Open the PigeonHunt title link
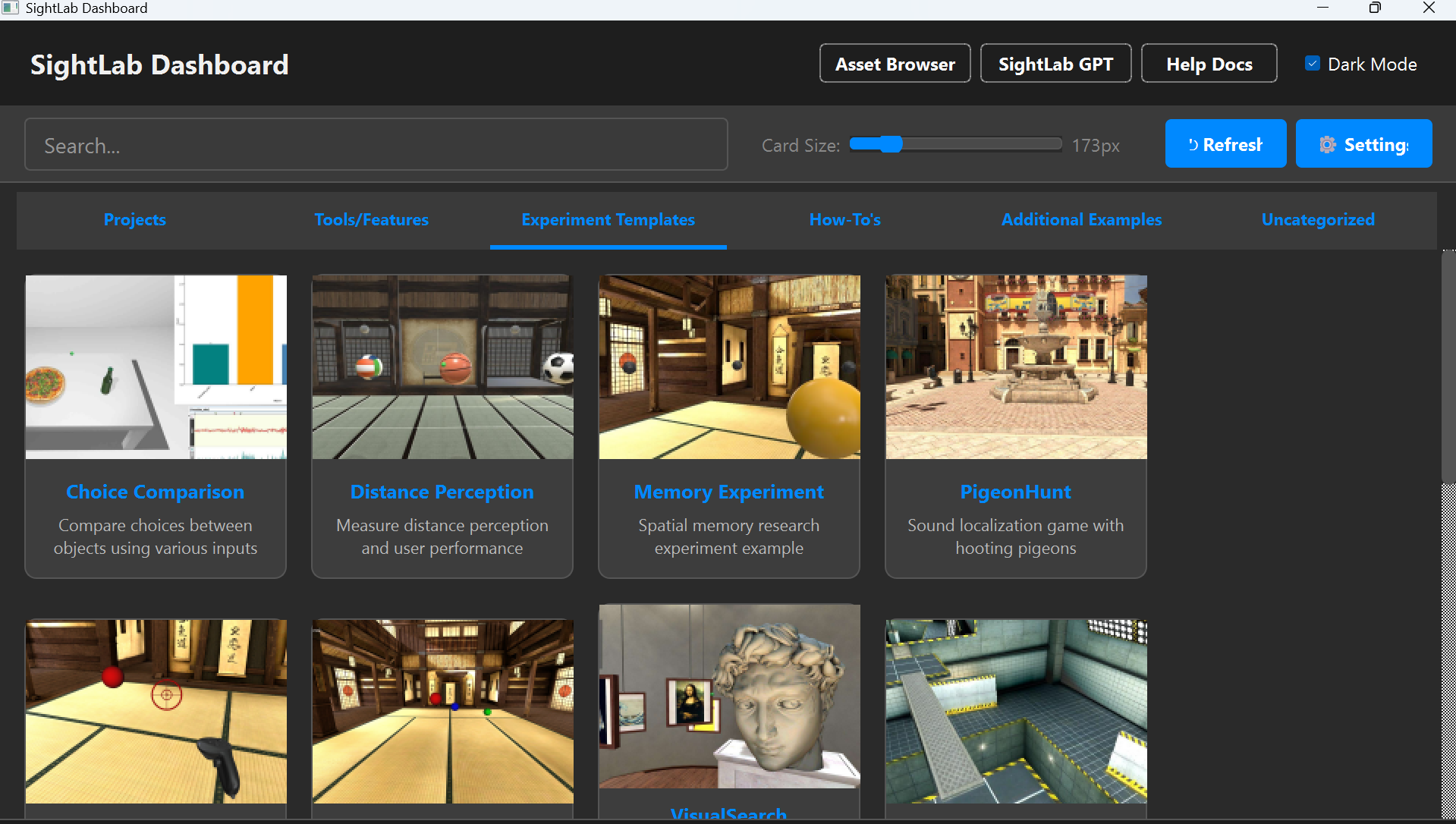The height and width of the screenshot is (824, 1456). tap(1015, 492)
